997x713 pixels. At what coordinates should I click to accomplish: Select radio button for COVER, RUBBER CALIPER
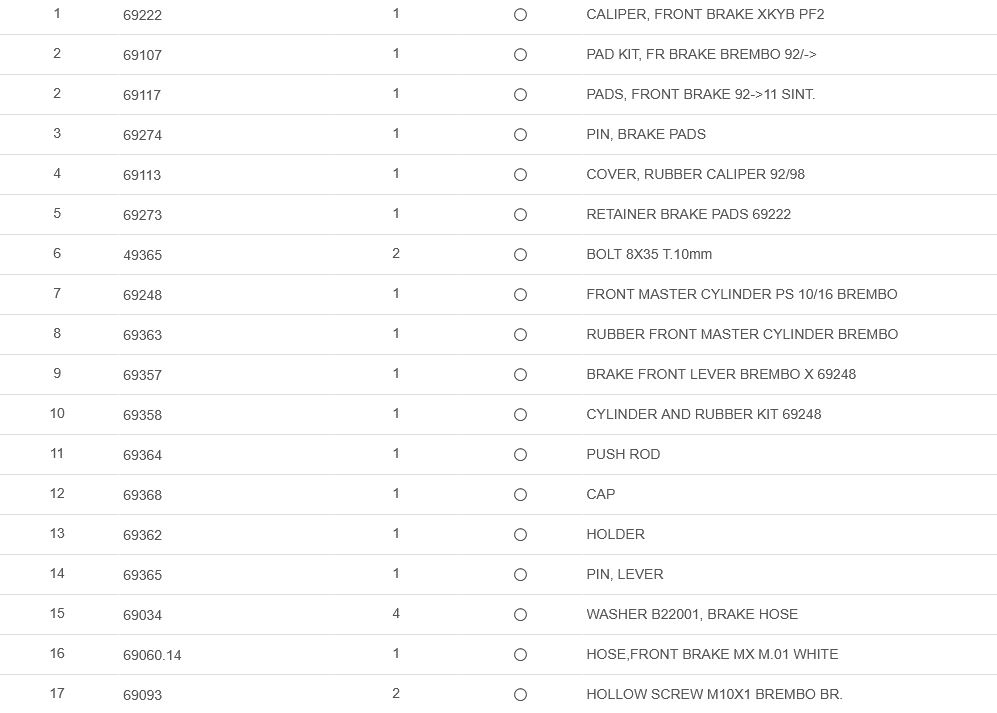click(520, 175)
